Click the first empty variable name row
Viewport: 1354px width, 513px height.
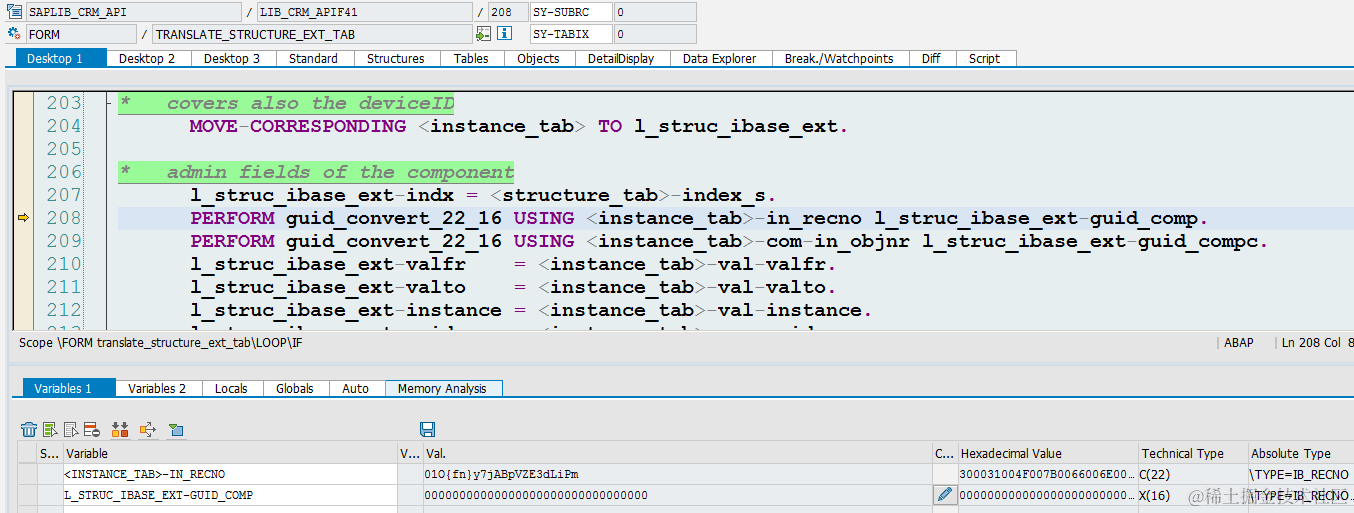[230, 510]
